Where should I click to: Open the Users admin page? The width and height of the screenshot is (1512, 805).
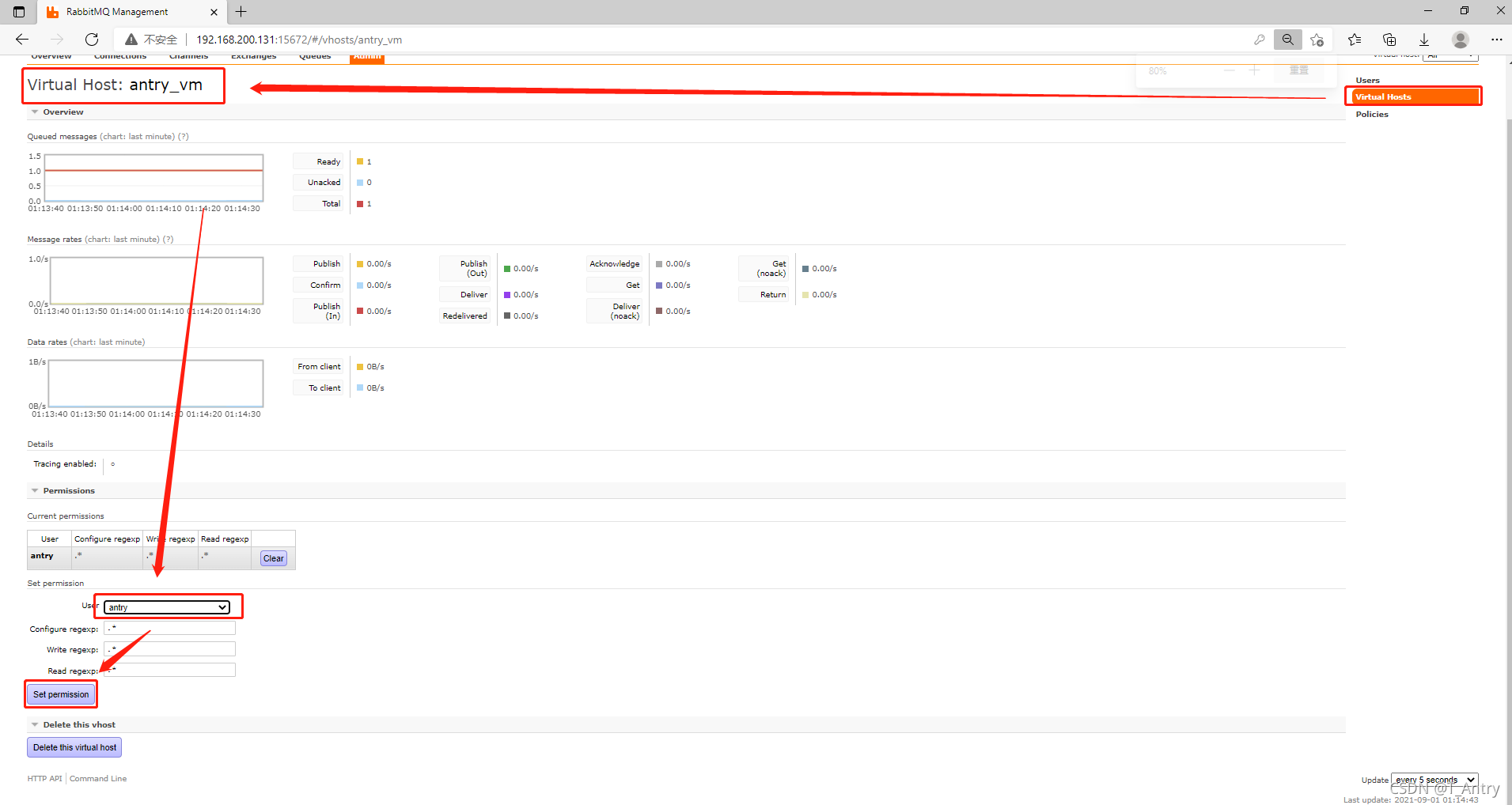click(1367, 81)
